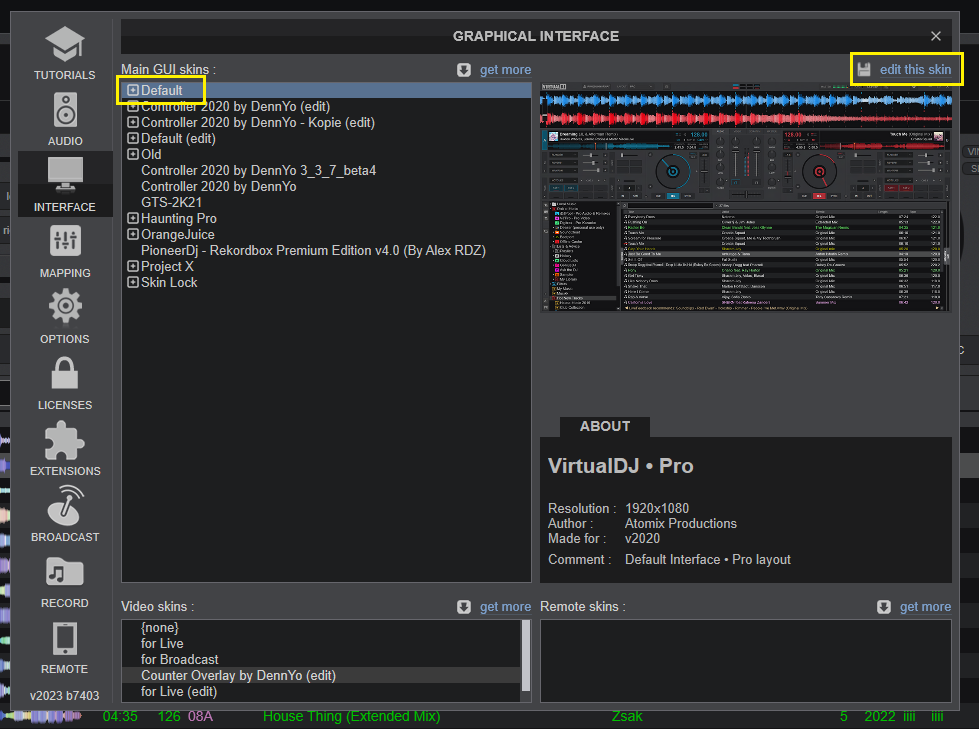
Task: Click get more link for Video skins
Action: click(505, 607)
